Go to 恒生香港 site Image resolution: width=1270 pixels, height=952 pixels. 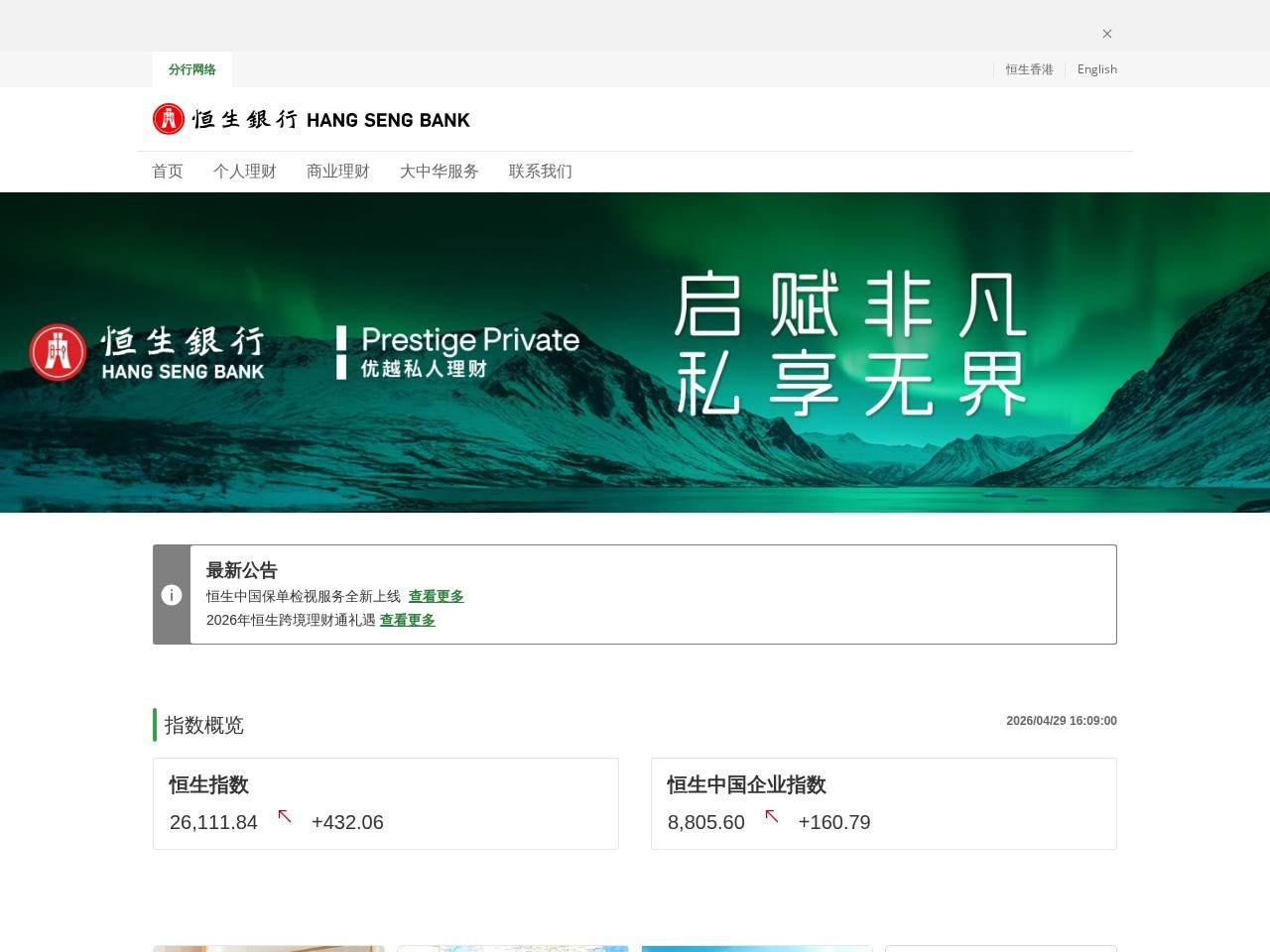coord(1029,69)
